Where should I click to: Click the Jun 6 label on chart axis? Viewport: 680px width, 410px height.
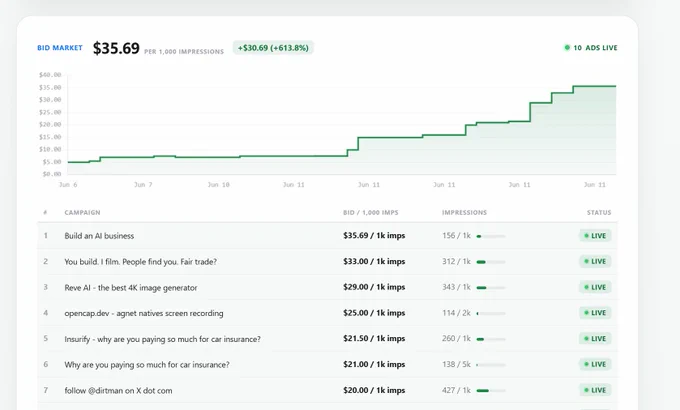click(68, 185)
